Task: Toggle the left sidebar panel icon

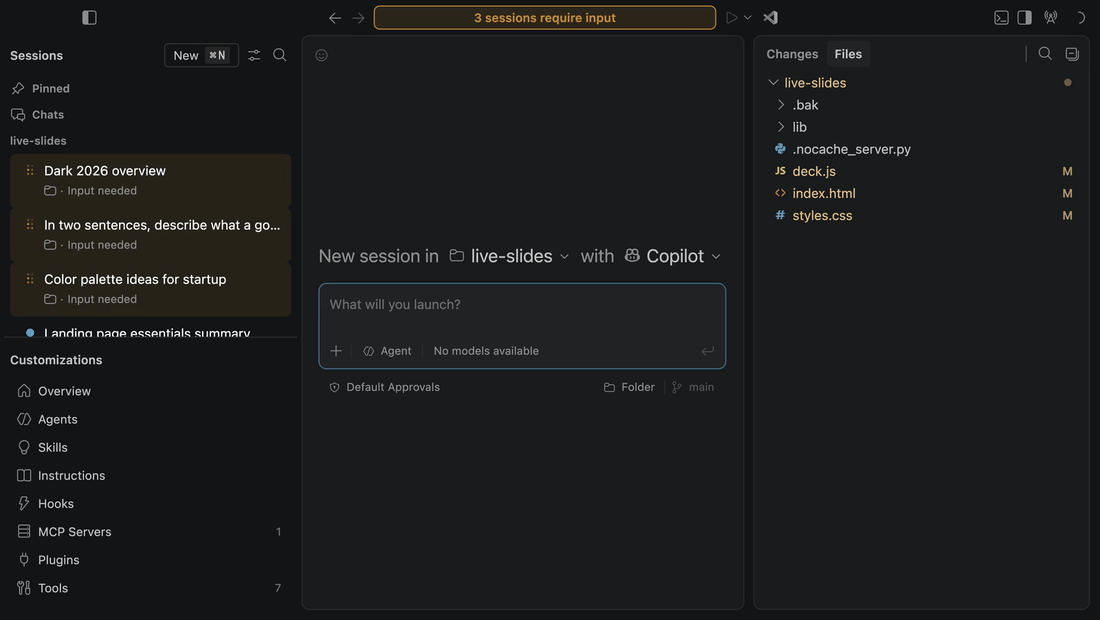Action: pyautogui.click(x=89, y=18)
